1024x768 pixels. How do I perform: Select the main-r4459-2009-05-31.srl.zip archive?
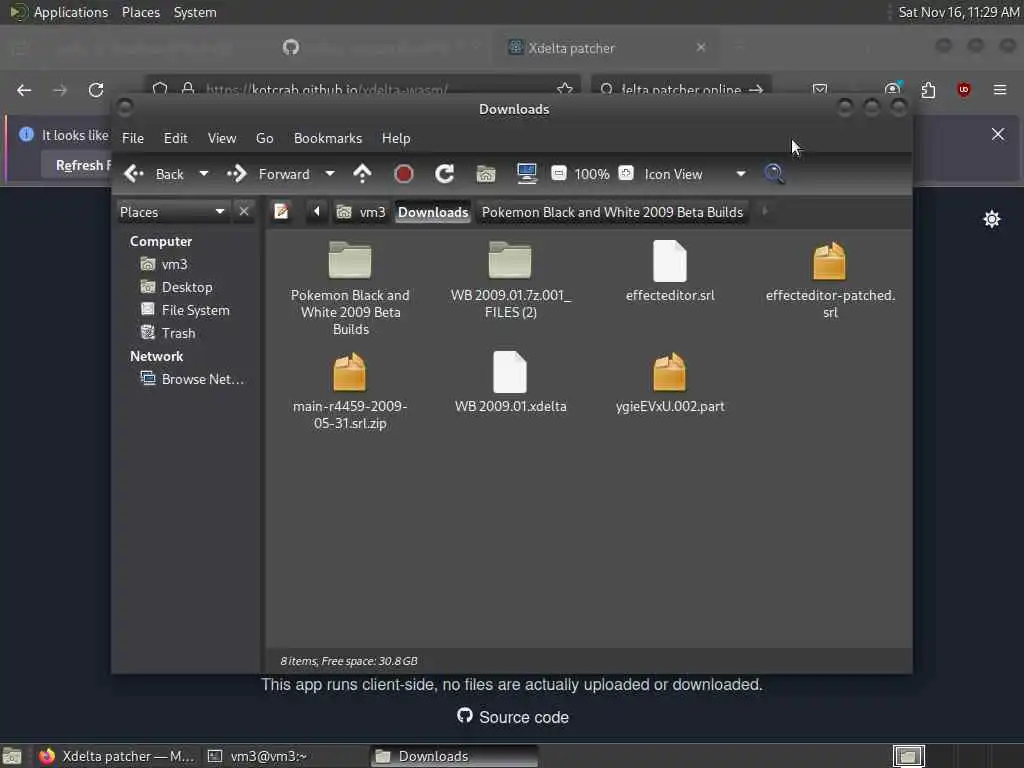point(350,391)
